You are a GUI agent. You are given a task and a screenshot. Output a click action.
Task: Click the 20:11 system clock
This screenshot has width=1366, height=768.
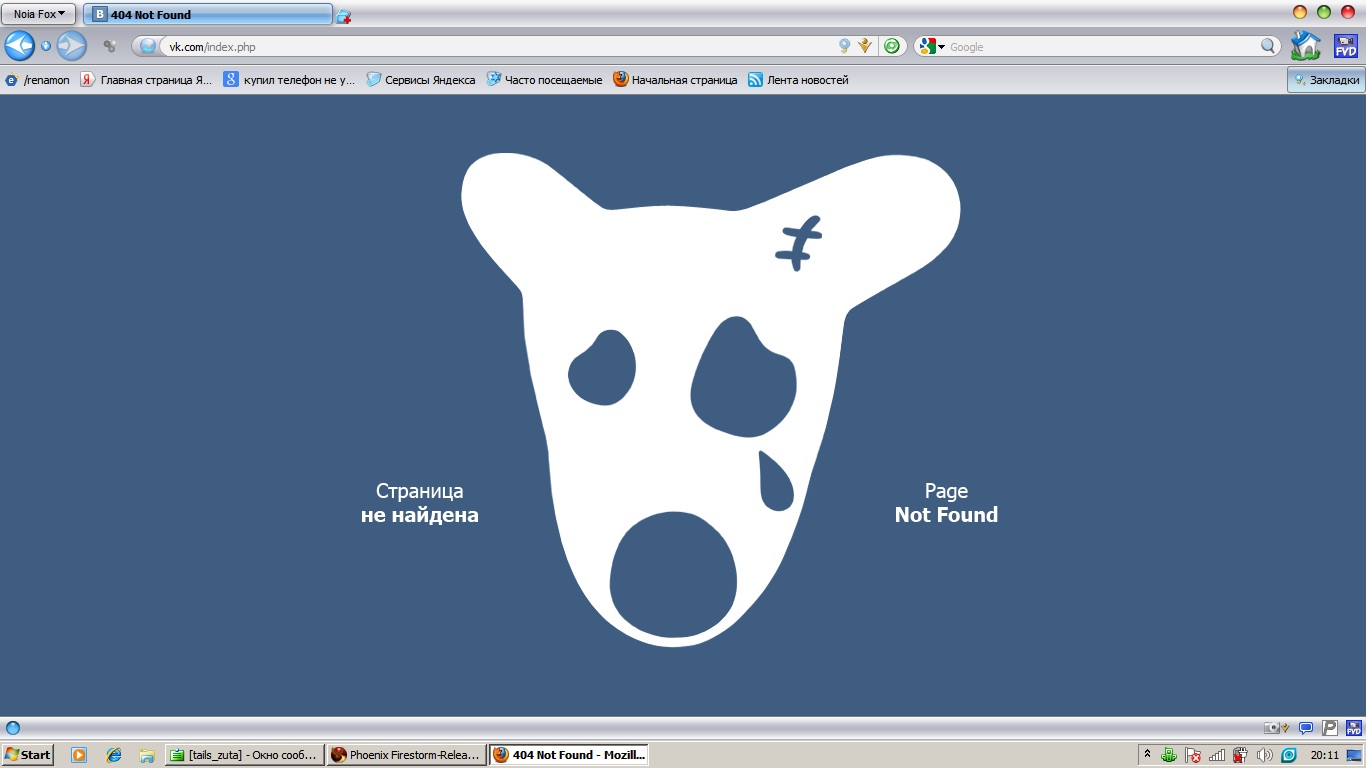coord(1325,755)
